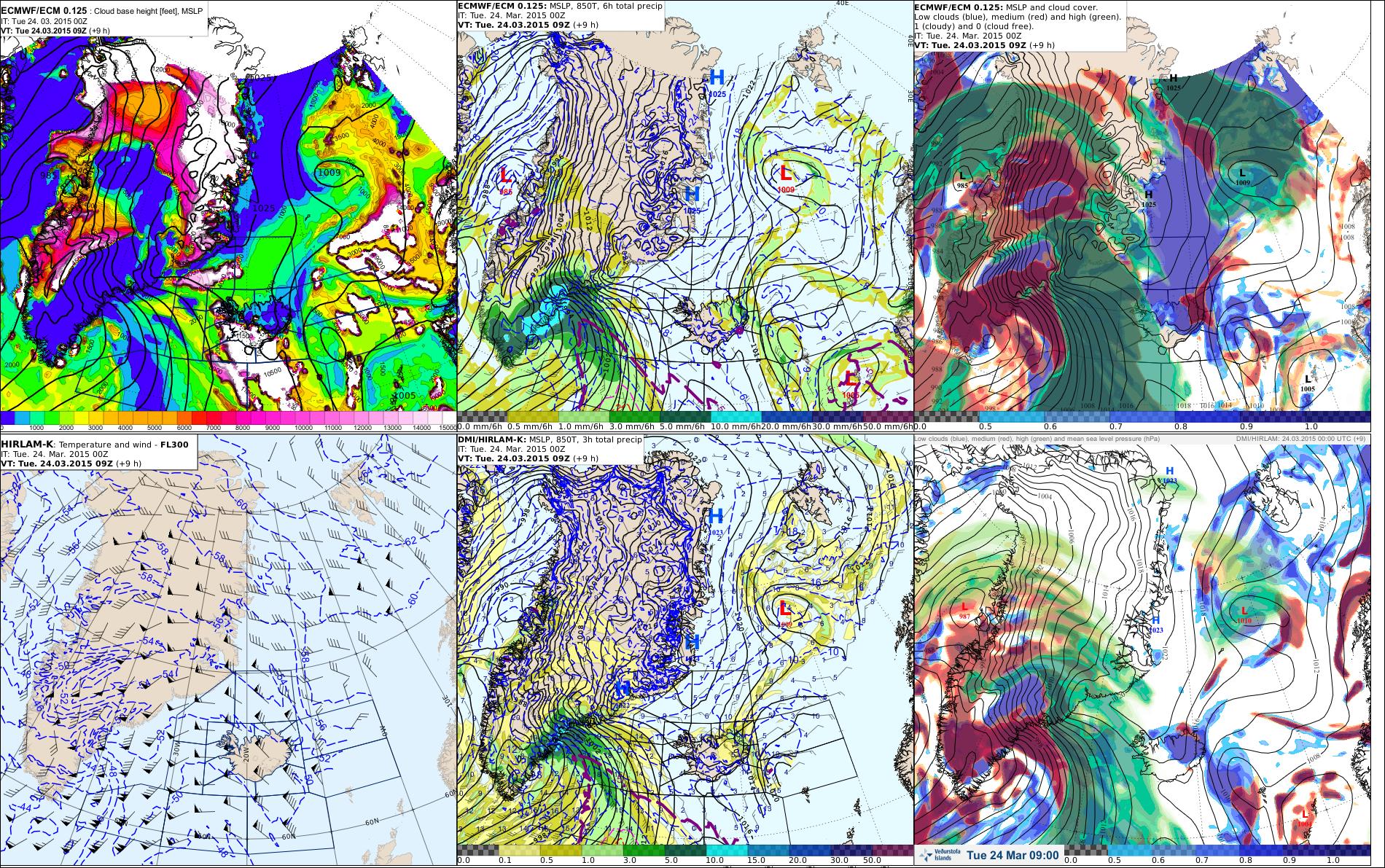Click the 15.0 swatch in HIRLAM-K precip legend
The width and height of the screenshot is (1385, 868).
point(770,850)
